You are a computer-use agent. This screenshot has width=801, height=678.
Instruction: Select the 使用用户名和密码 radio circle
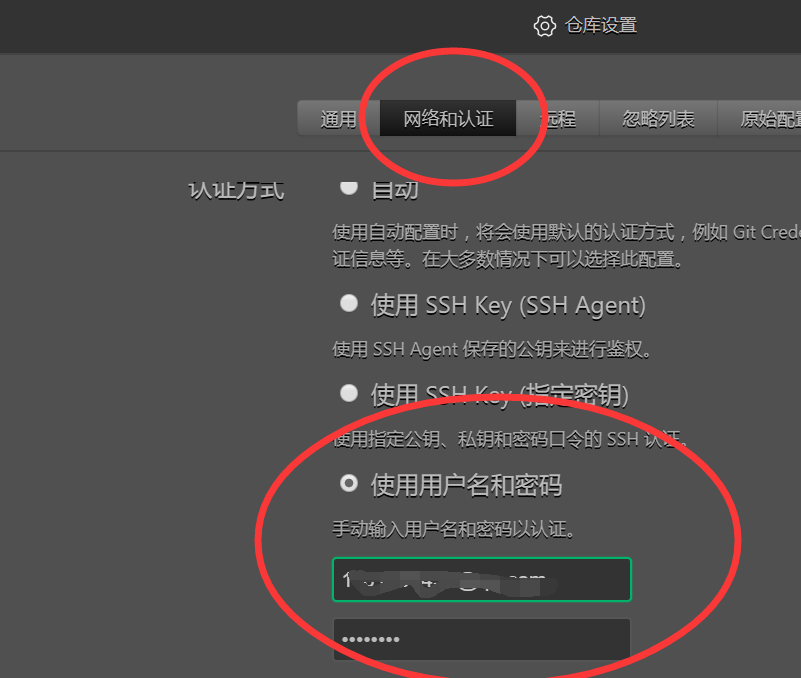[x=349, y=483]
